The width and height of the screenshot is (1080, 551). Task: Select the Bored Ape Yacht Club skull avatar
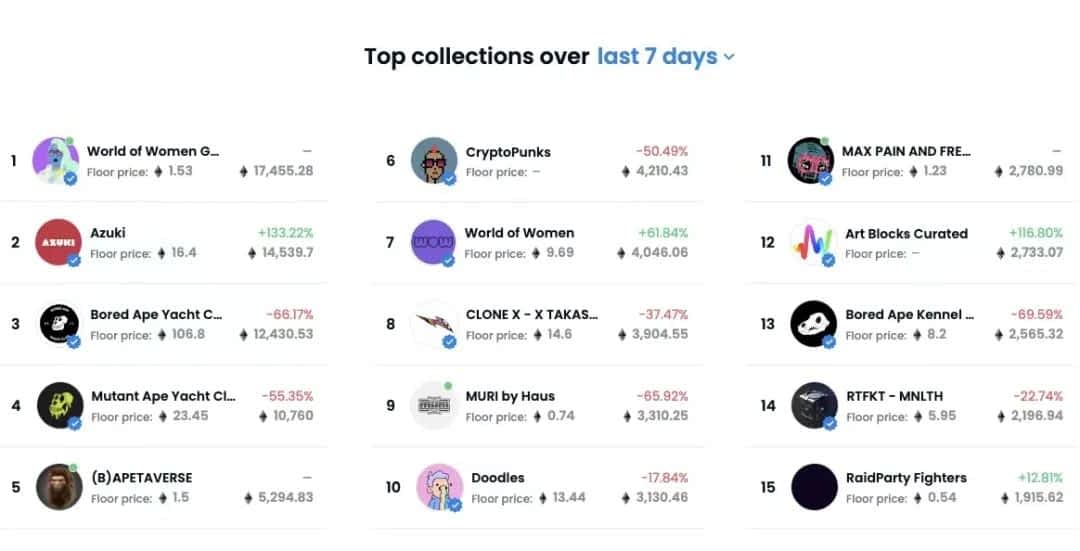[x=59, y=324]
